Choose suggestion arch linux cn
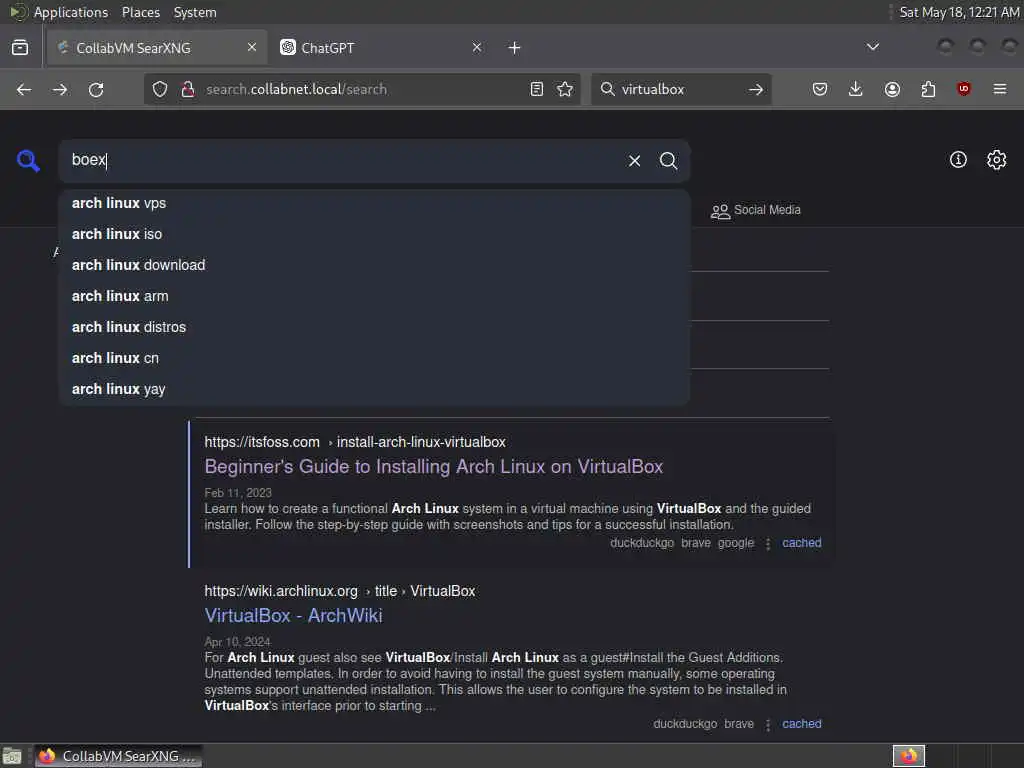The width and height of the screenshot is (1024, 768). (374, 358)
